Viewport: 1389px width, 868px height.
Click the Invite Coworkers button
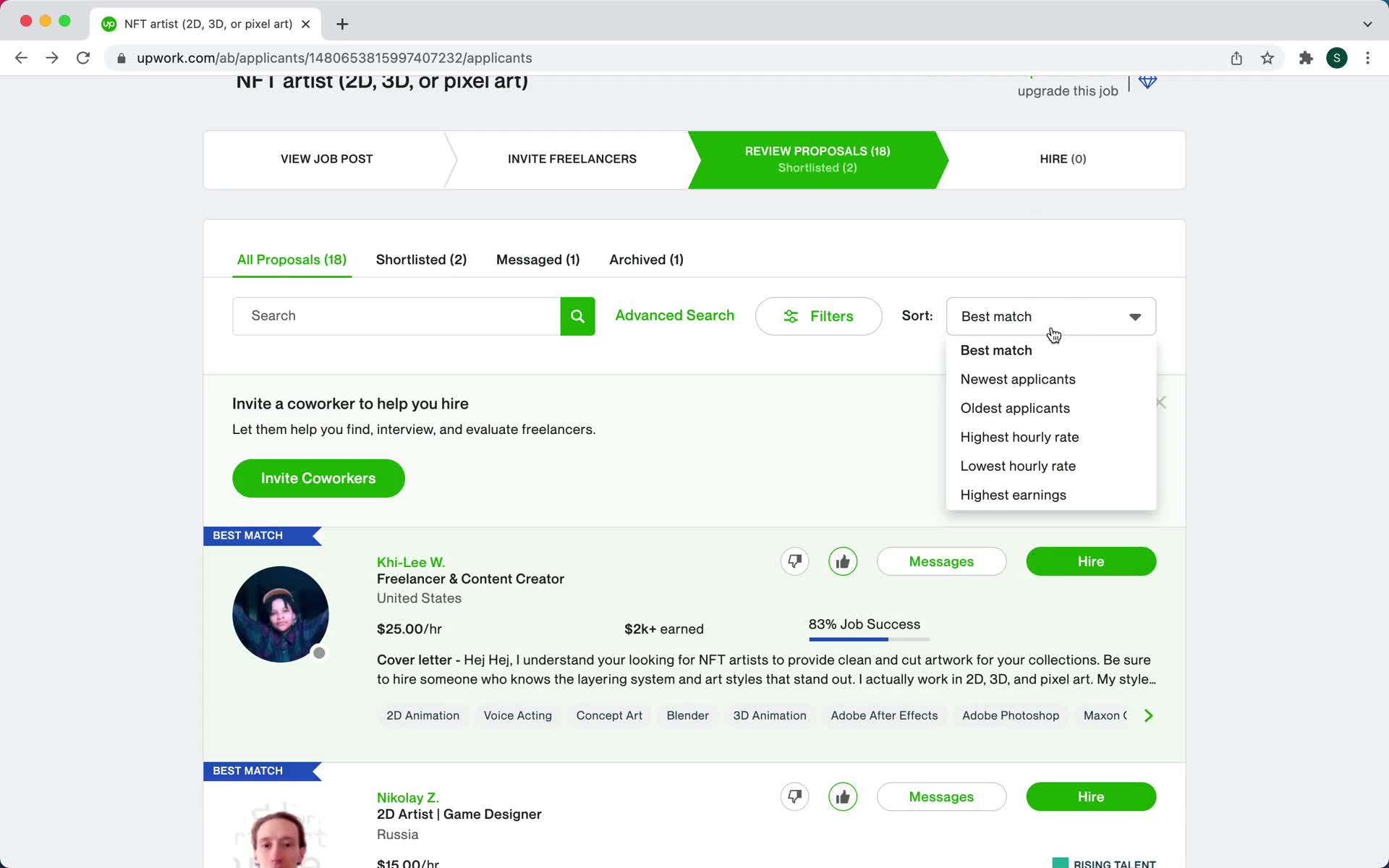319,478
